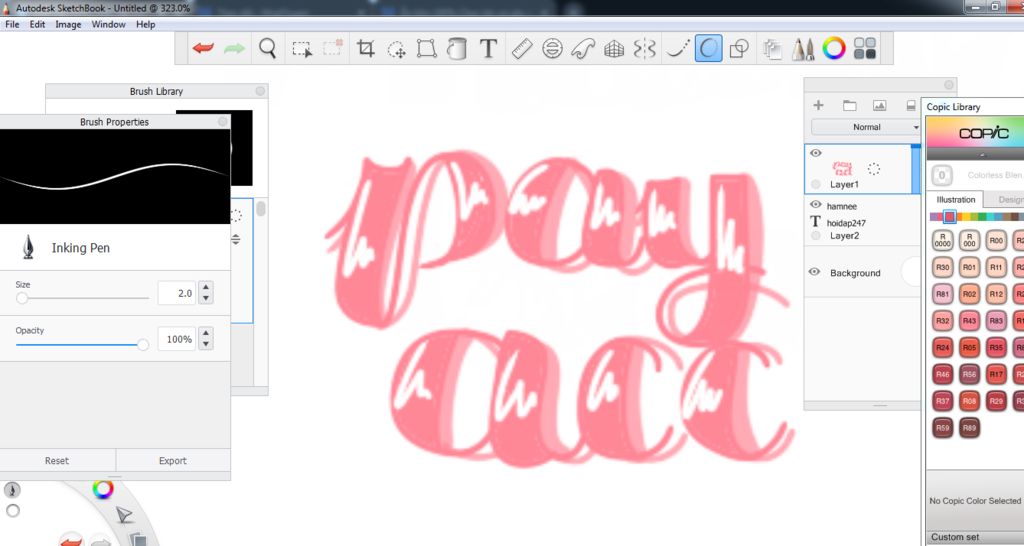Select the Text tool in toolbar
1024x546 pixels.
click(x=488, y=48)
